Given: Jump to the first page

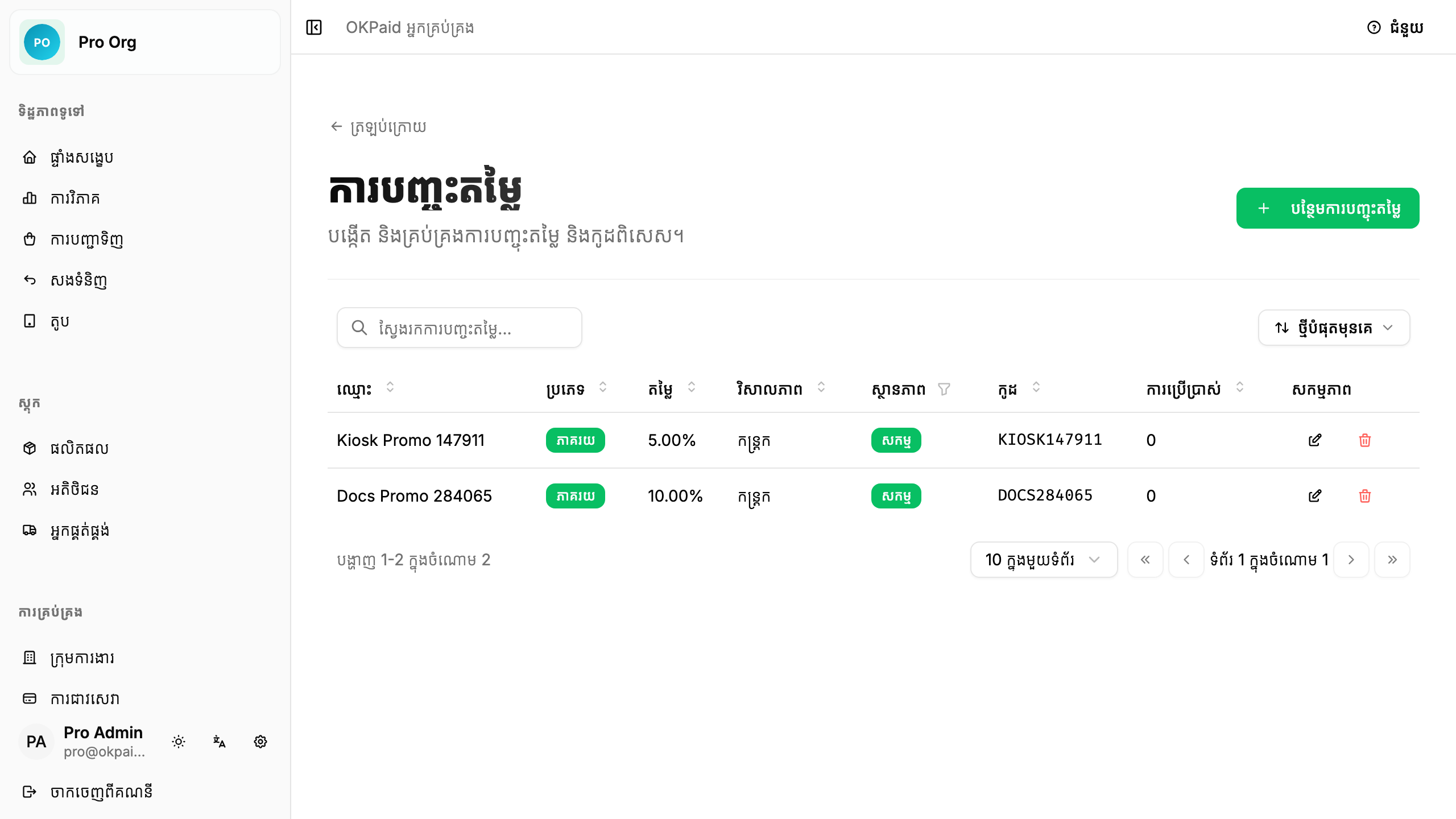Looking at the screenshot, I should point(1145,560).
